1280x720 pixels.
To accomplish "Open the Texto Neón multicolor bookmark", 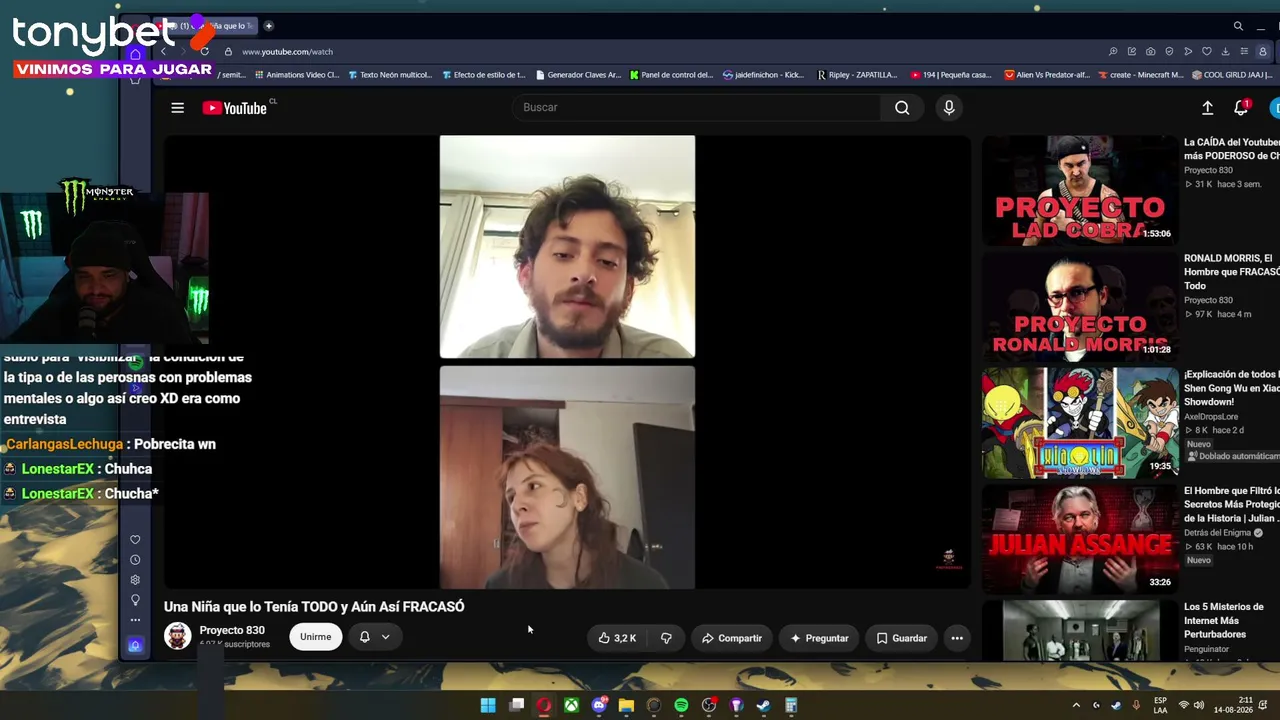I will [x=390, y=75].
